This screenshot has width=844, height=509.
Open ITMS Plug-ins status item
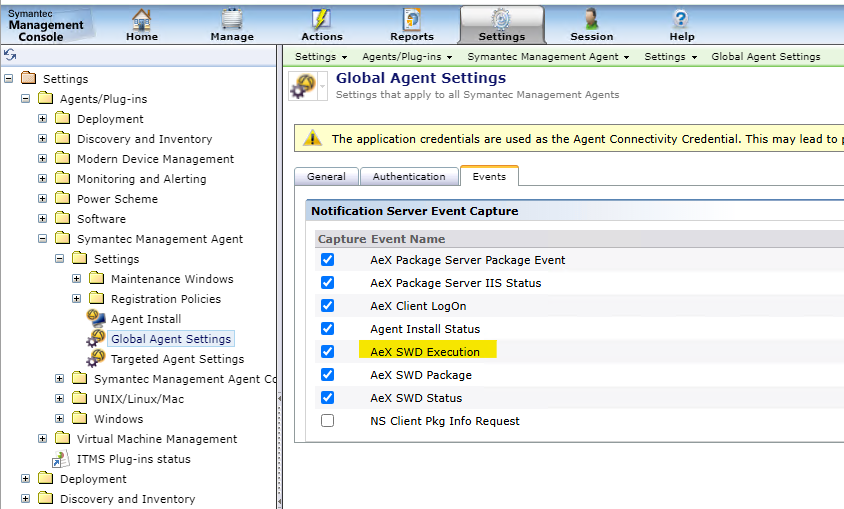pos(133,459)
